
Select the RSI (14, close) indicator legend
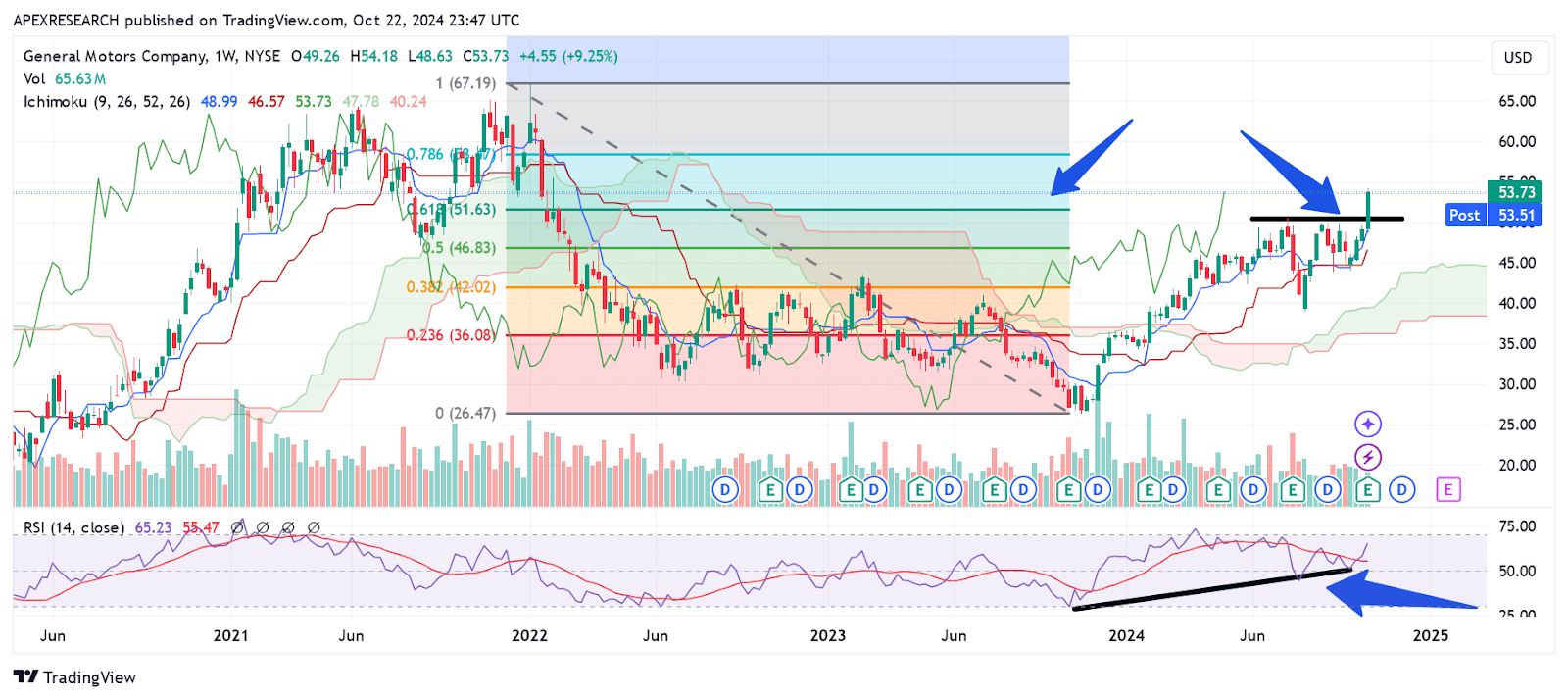(x=74, y=527)
